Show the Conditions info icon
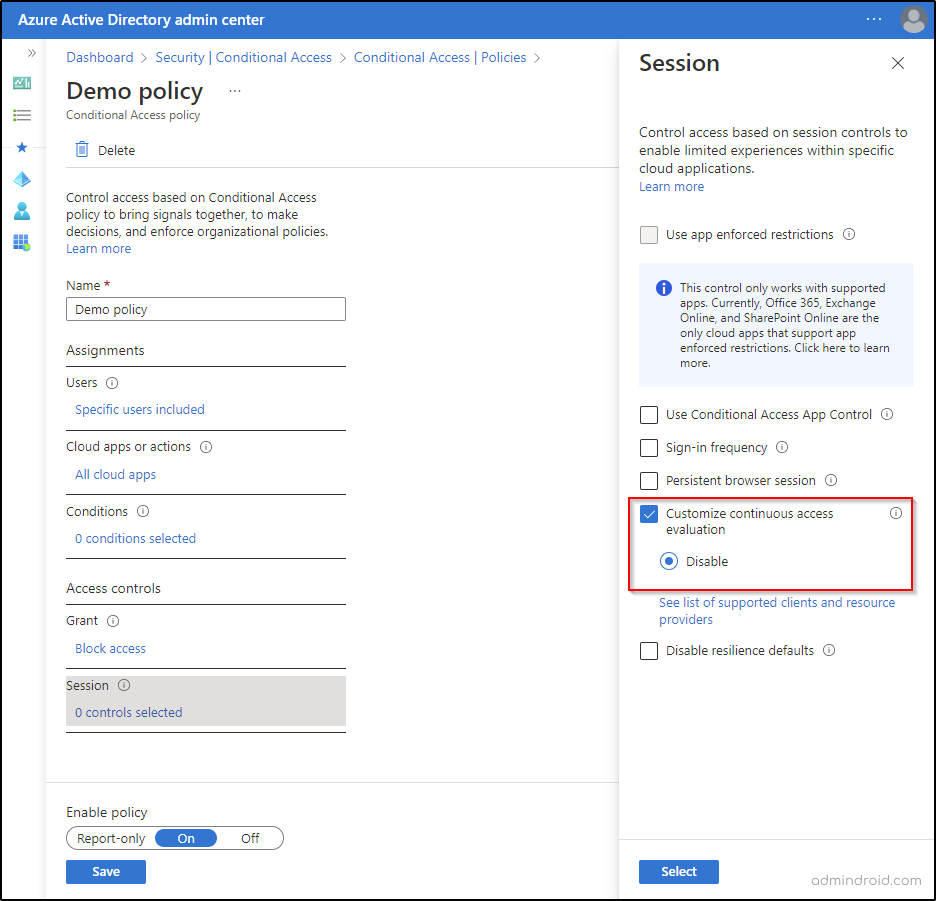The image size is (936, 901). coord(143,511)
